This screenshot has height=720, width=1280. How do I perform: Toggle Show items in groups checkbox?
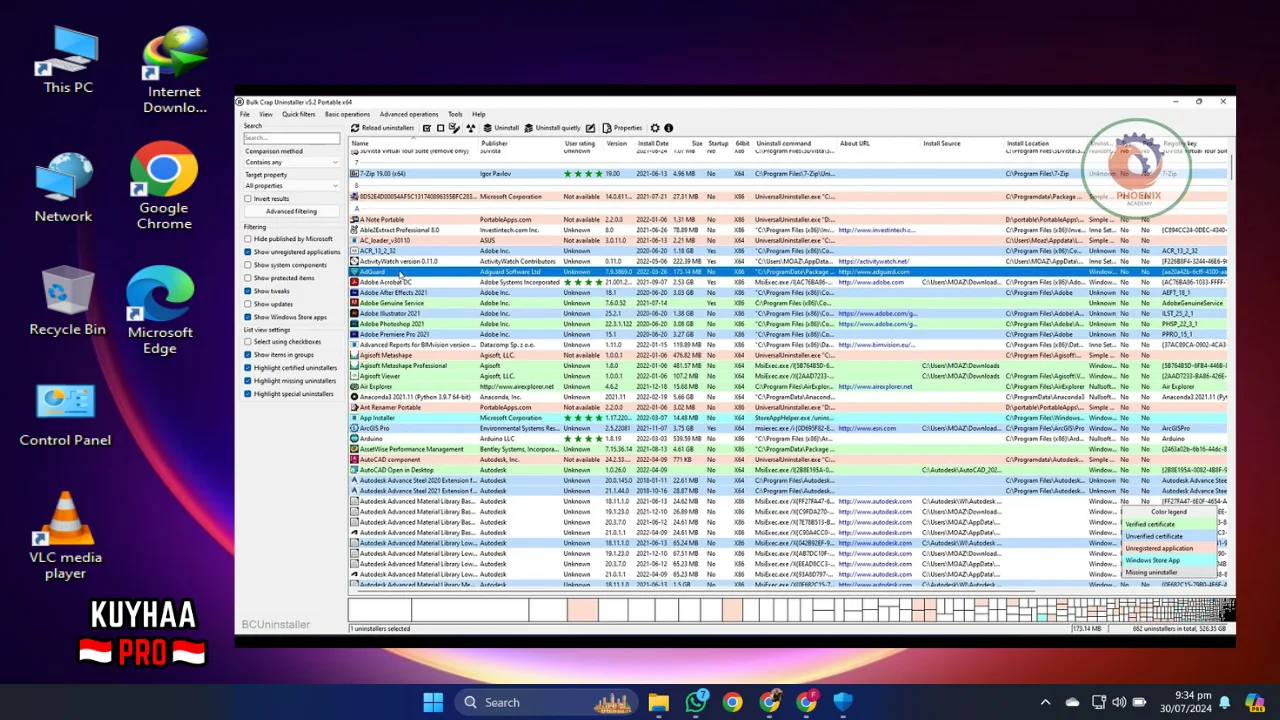click(248, 355)
